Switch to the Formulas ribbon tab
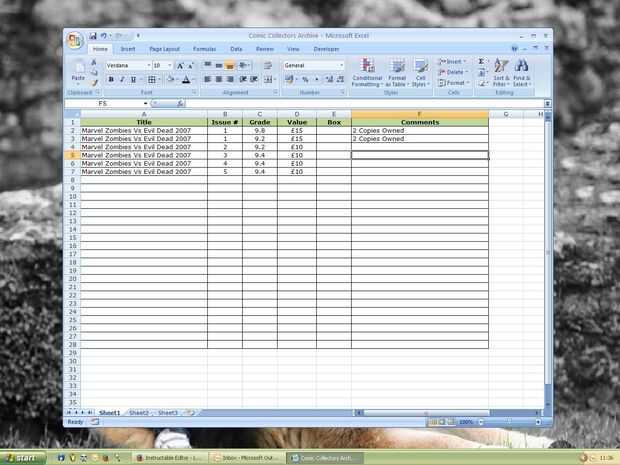Image resolution: width=620 pixels, height=465 pixels. [x=204, y=49]
